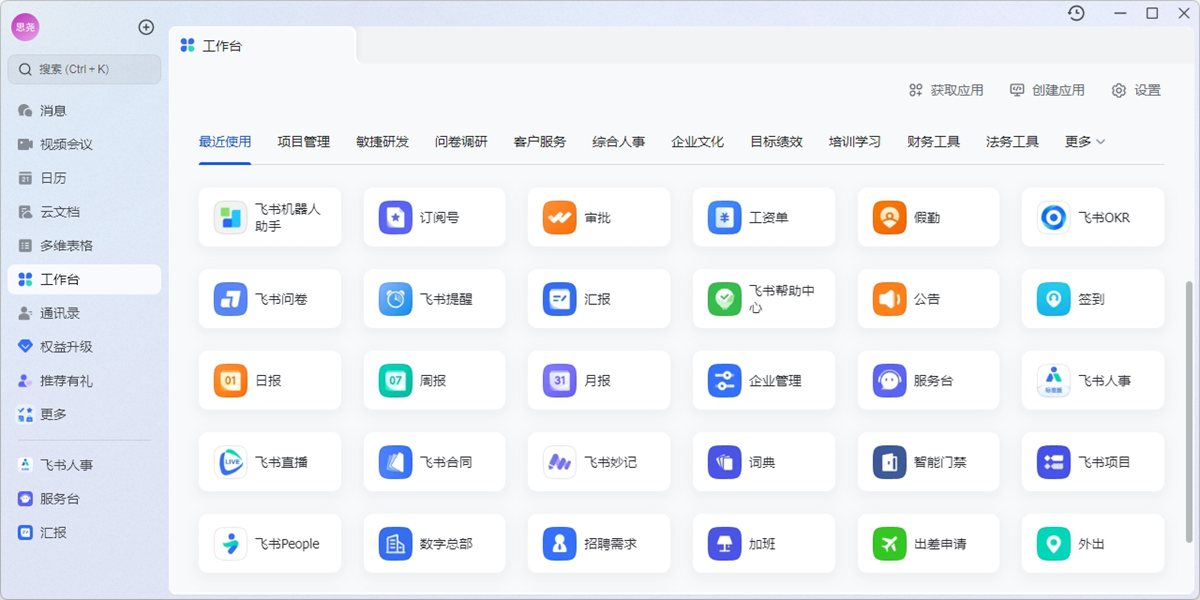Switch to the 财务工具 tab
This screenshot has width=1200, height=600.
tap(933, 142)
